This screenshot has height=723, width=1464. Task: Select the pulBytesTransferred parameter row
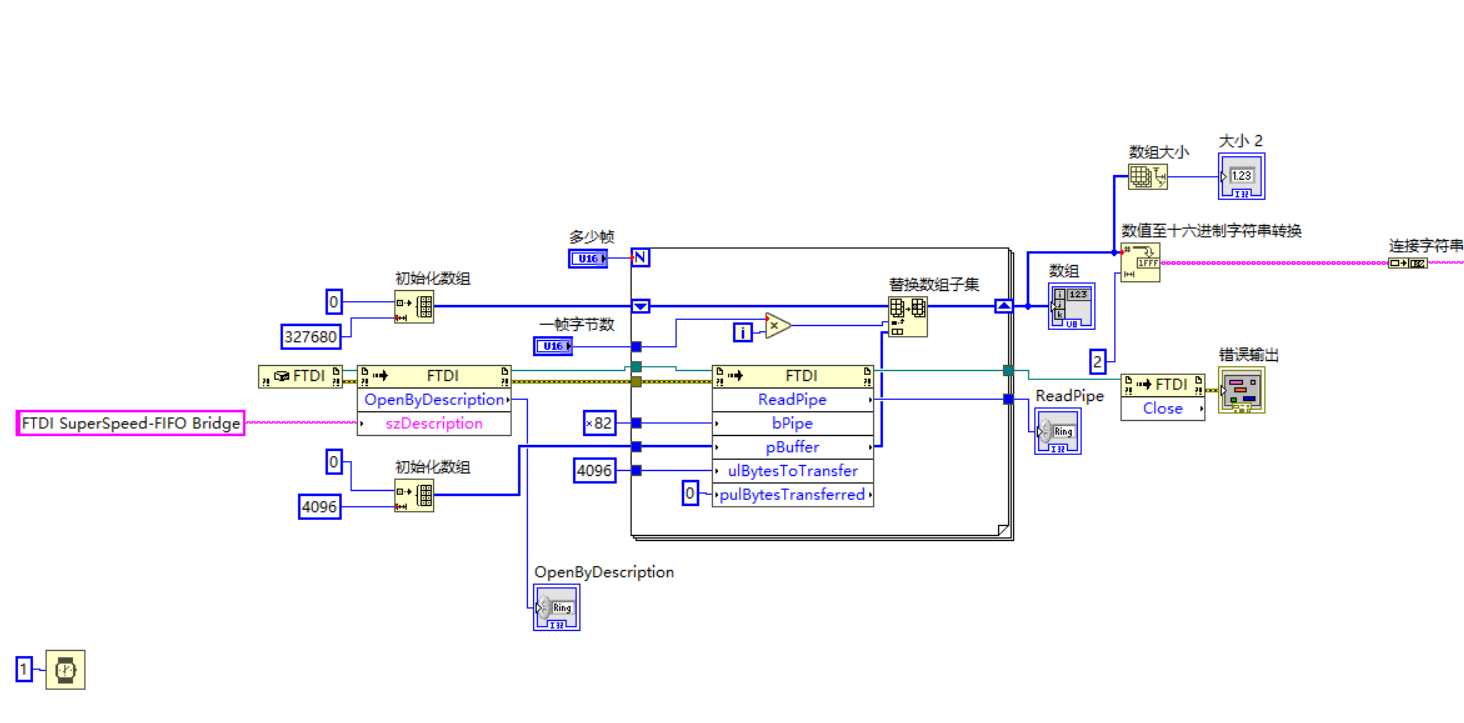(792, 495)
